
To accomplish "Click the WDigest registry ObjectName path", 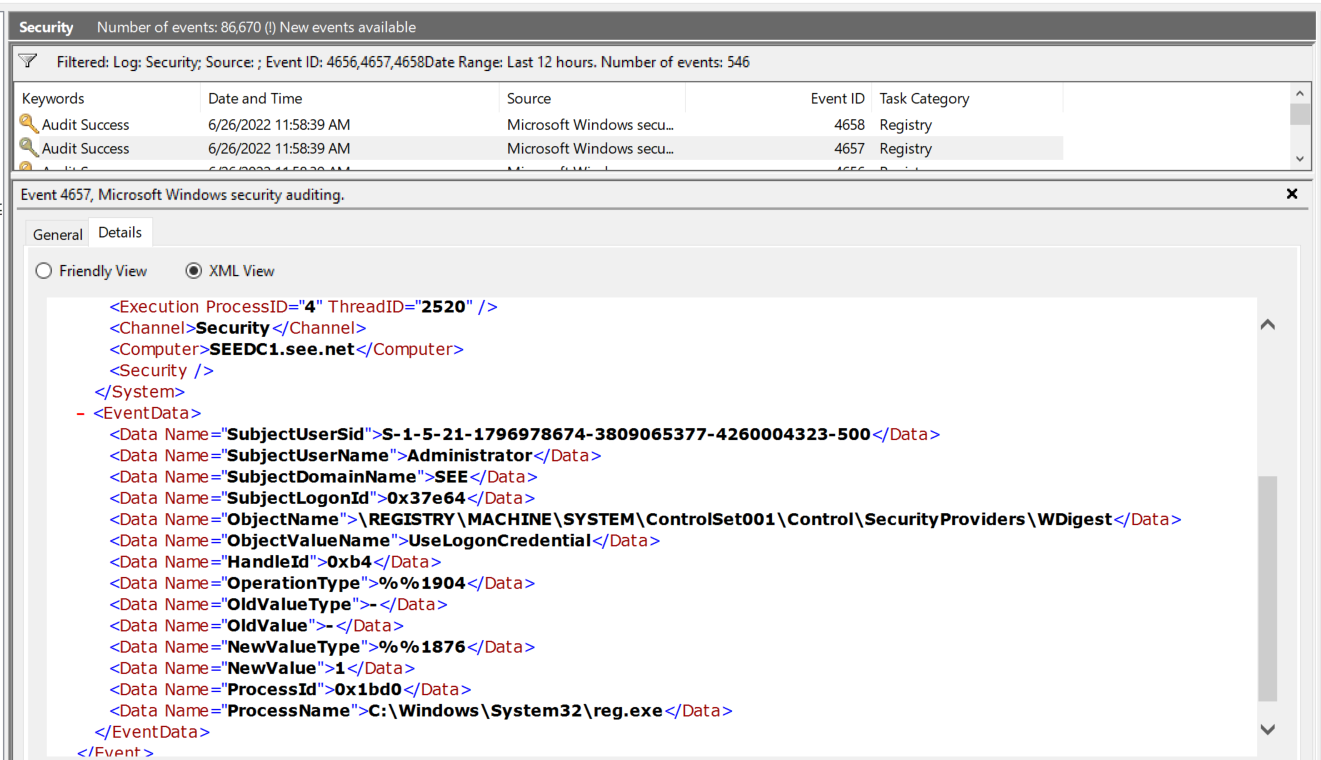I will (x=736, y=519).
